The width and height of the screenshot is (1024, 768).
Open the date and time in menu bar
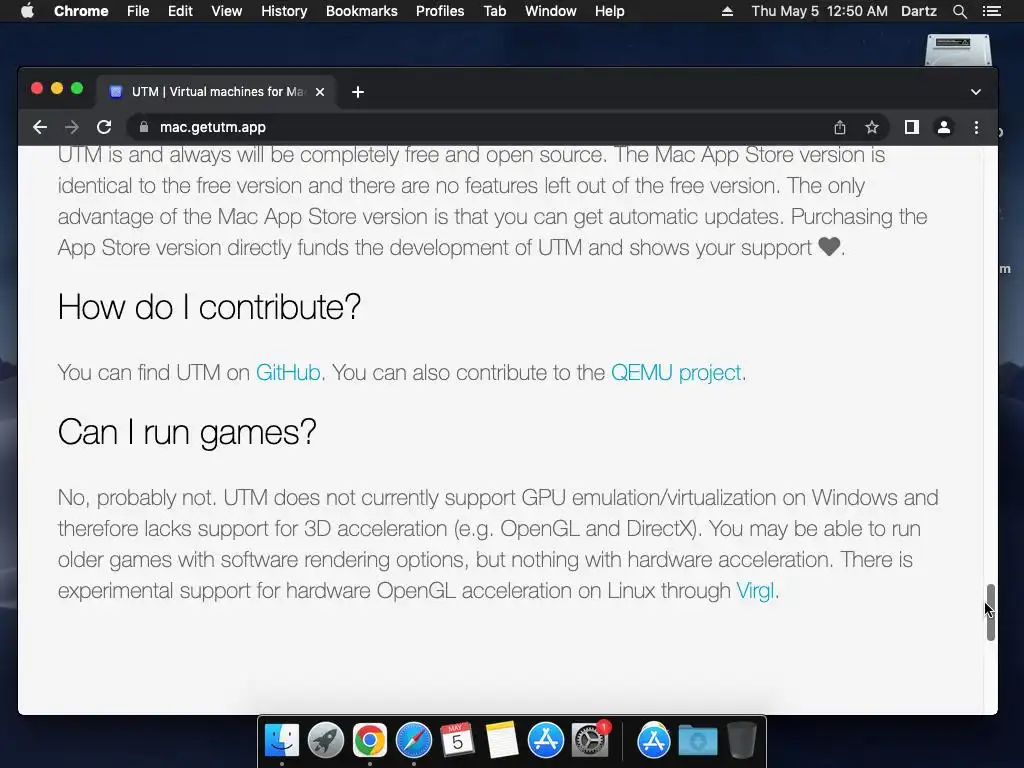[820, 11]
